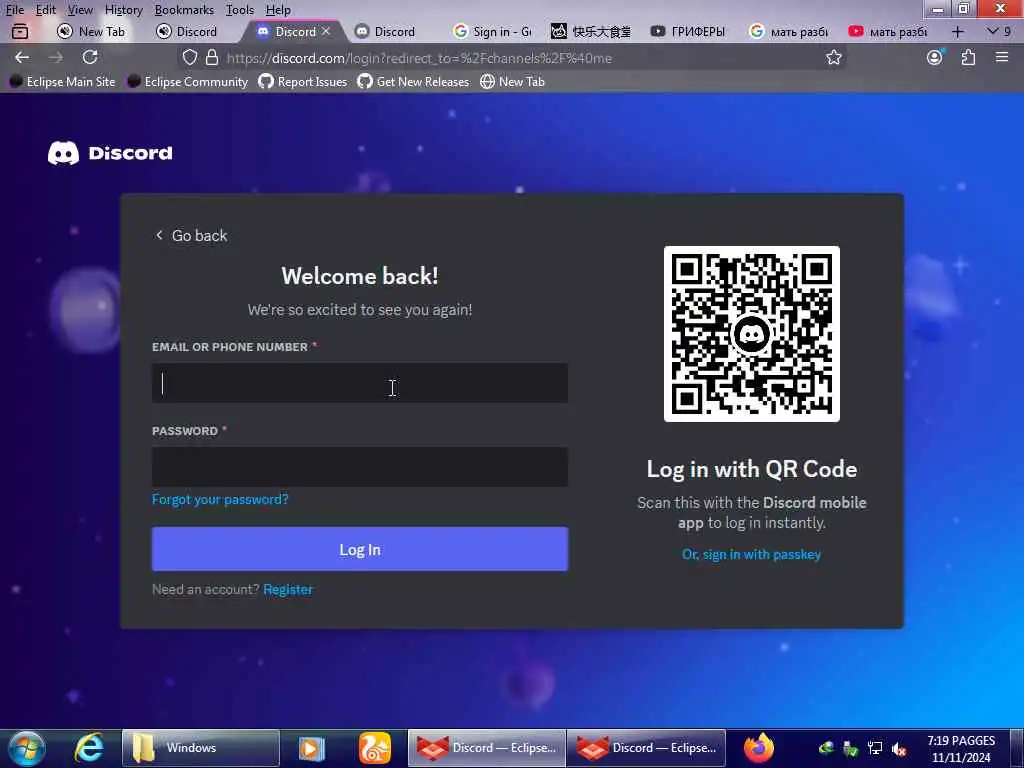Open the New Tab bookmark
Screen dimensions: 1024x768
513,82
